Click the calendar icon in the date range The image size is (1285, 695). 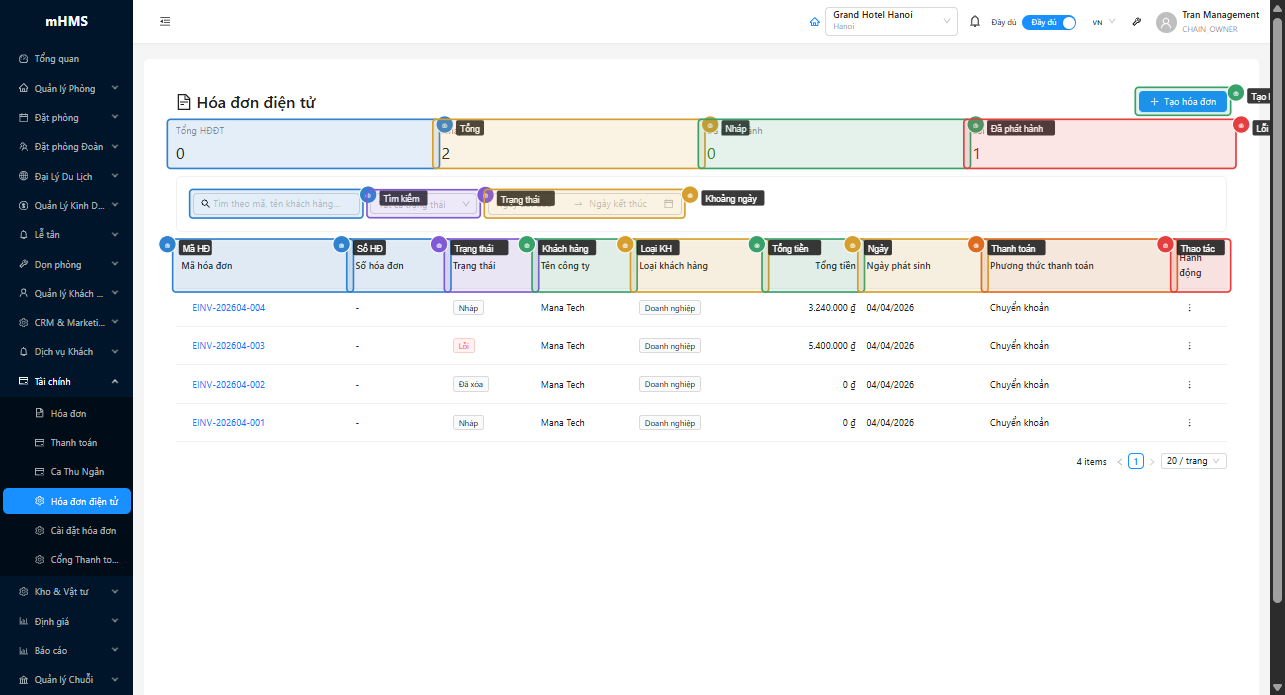tap(668, 204)
